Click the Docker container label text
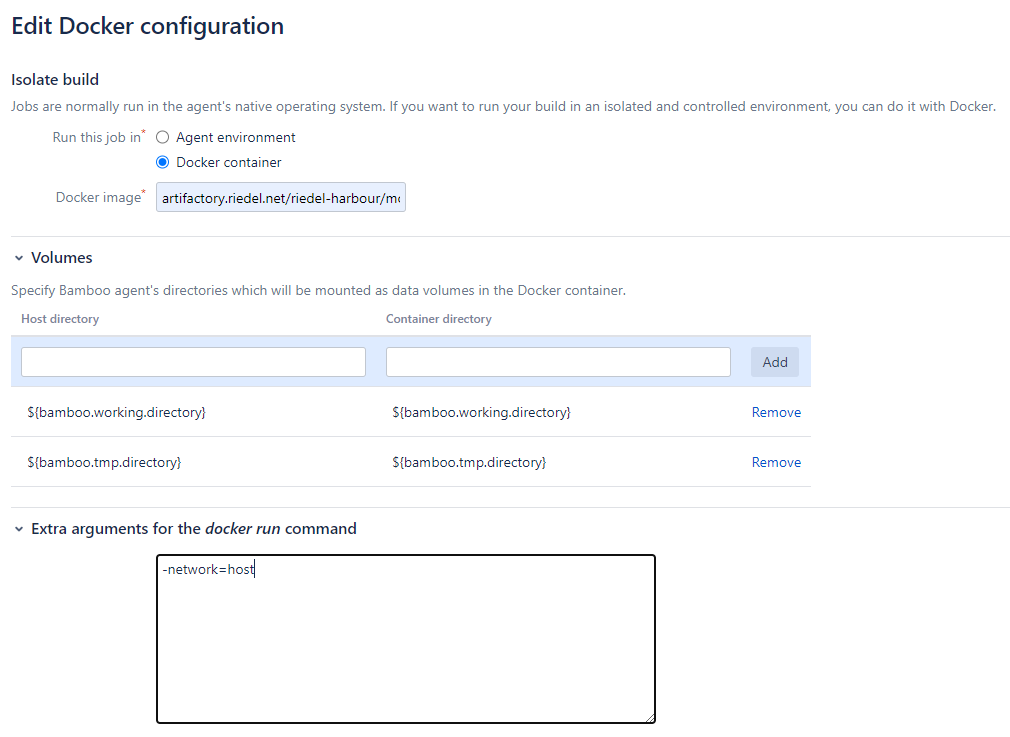 (x=229, y=162)
